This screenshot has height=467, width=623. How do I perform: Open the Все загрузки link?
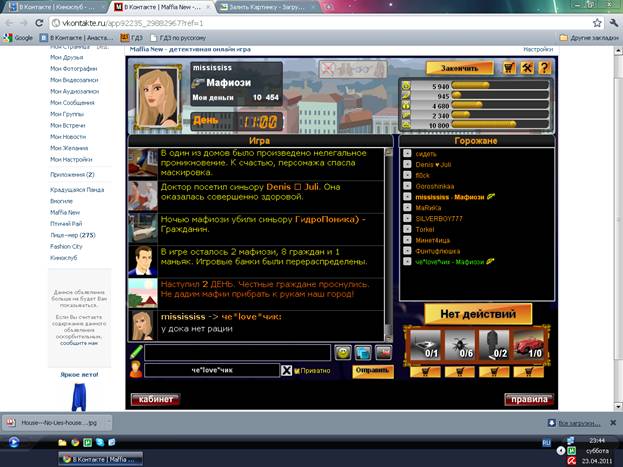pos(579,423)
